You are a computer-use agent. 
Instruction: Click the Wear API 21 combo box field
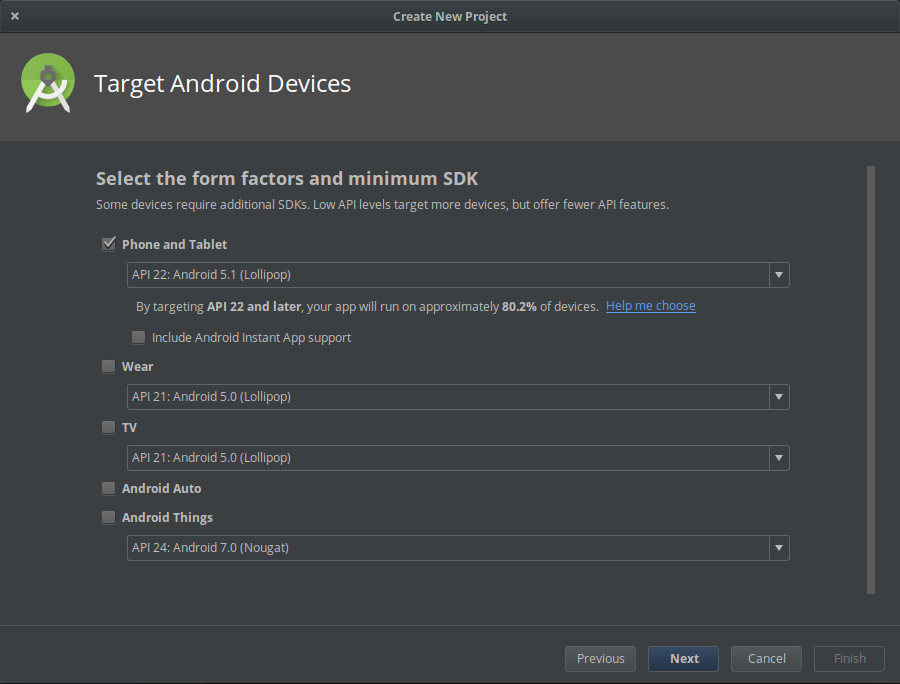click(447, 397)
